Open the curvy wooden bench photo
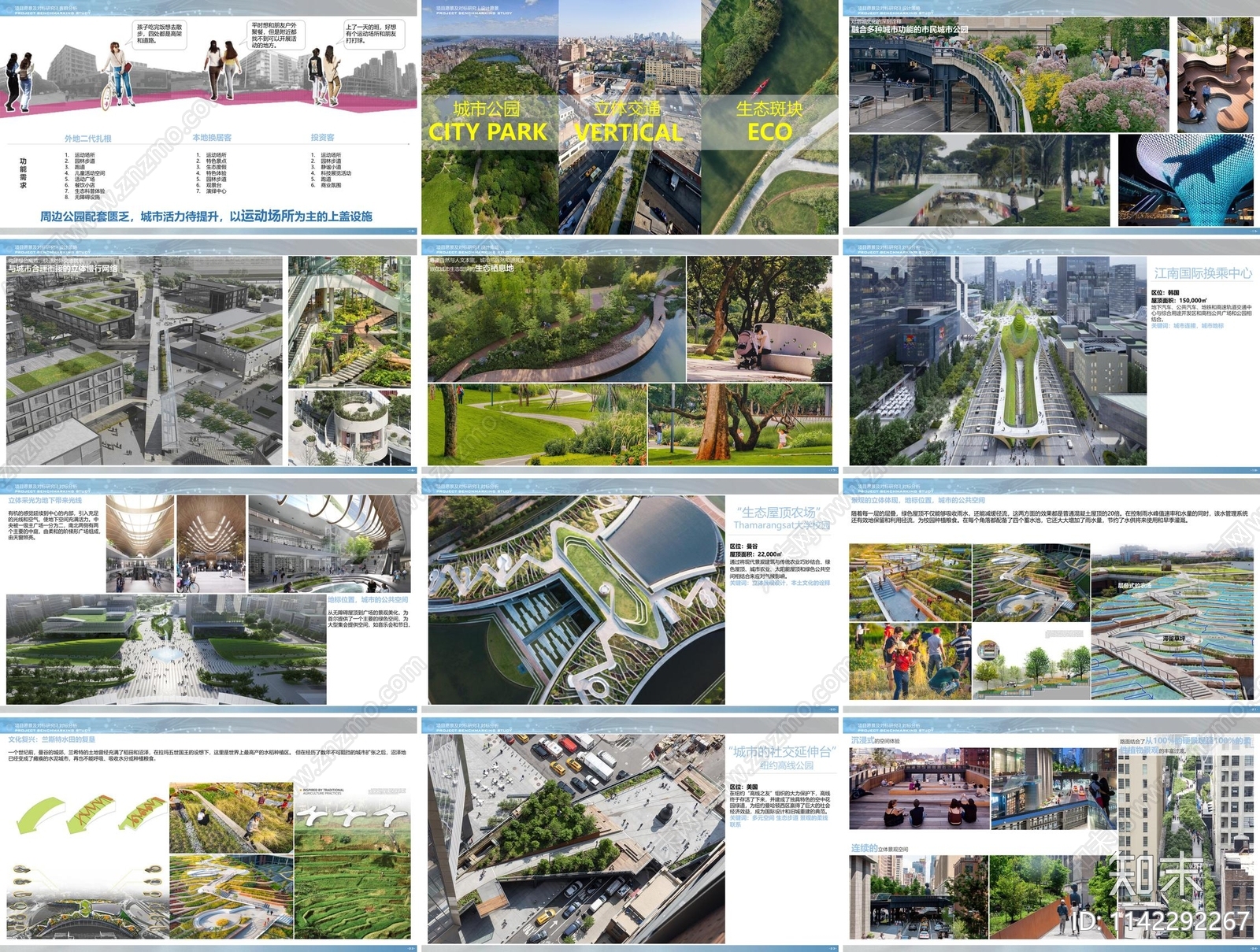This screenshot has height=952, width=1260. (1215, 74)
